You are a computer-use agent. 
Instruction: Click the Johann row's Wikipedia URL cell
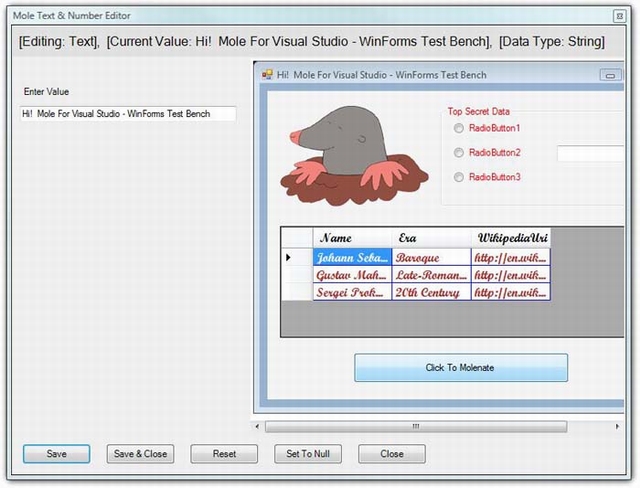point(511,257)
